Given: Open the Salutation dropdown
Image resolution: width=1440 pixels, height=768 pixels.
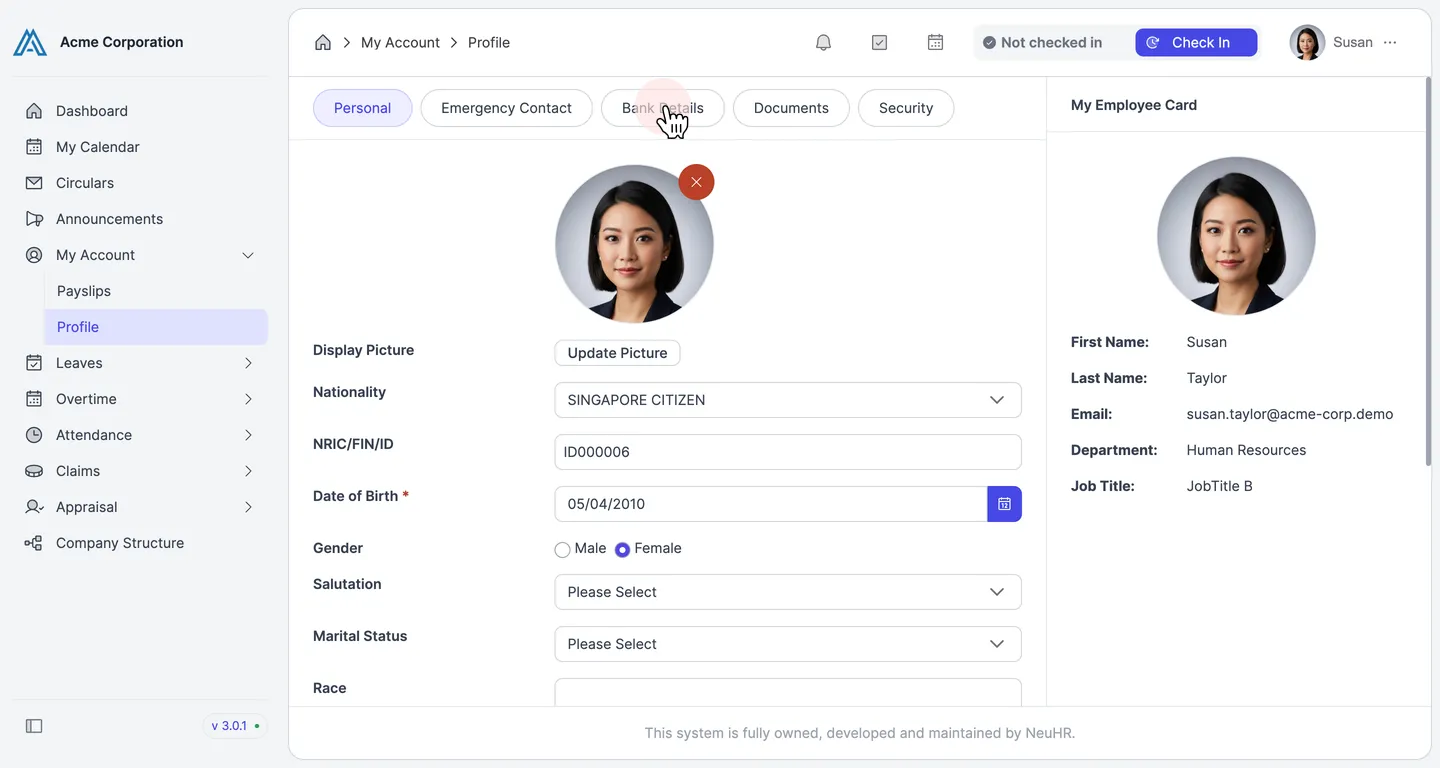Looking at the screenshot, I should (x=788, y=592).
